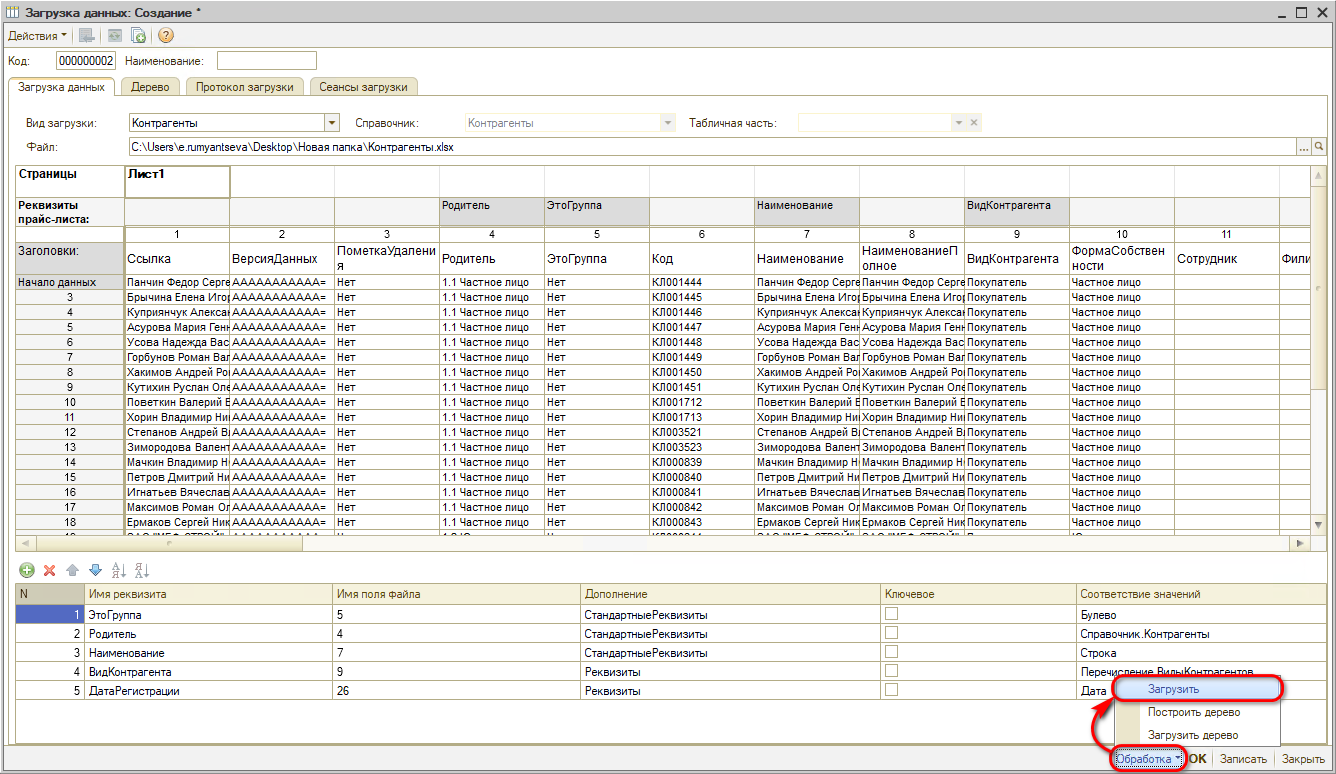The width and height of the screenshot is (1336, 774).
Task: Move row down with blue arrow icon
Action: (95, 570)
